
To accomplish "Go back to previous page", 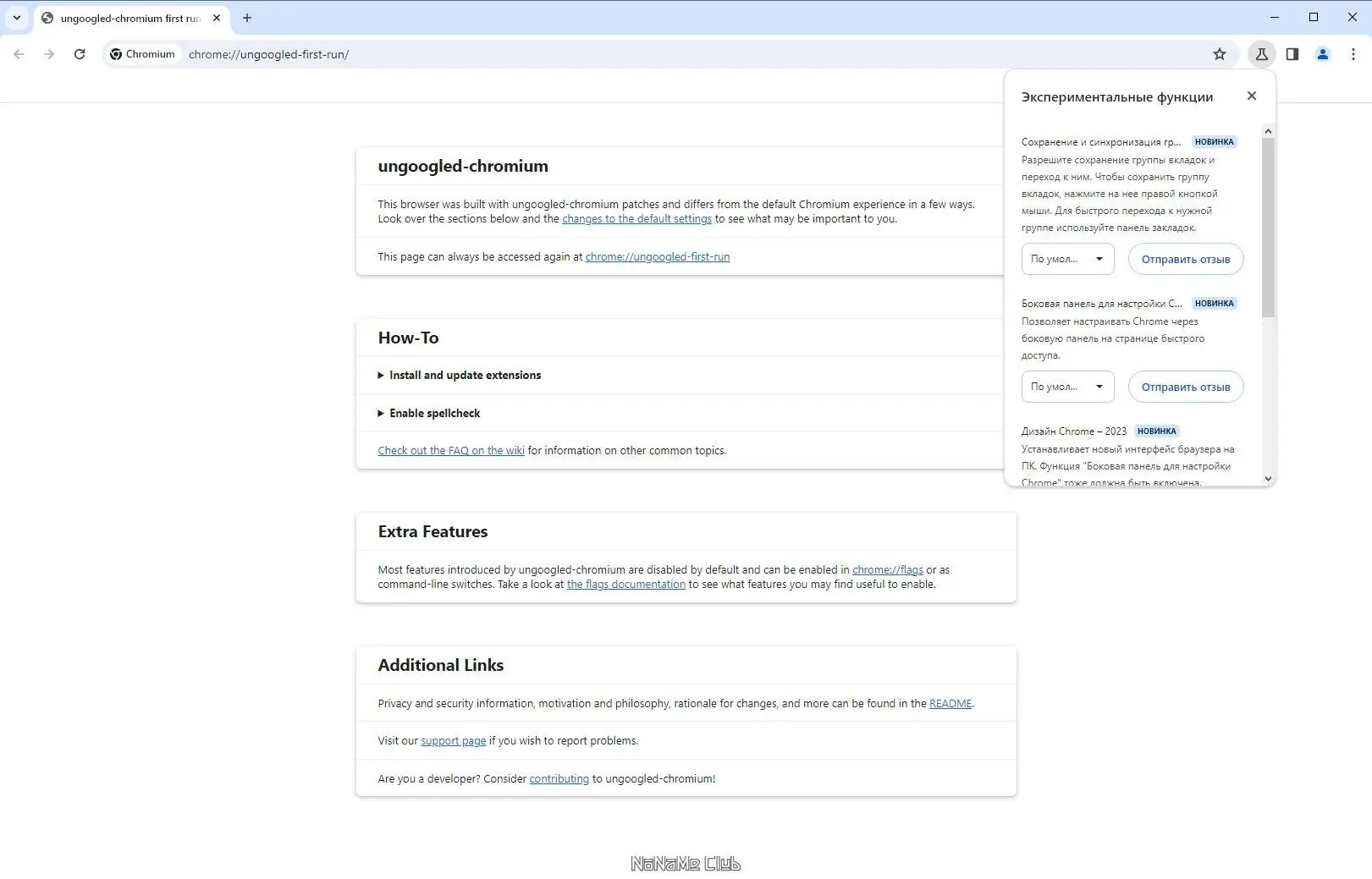I will [x=19, y=54].
